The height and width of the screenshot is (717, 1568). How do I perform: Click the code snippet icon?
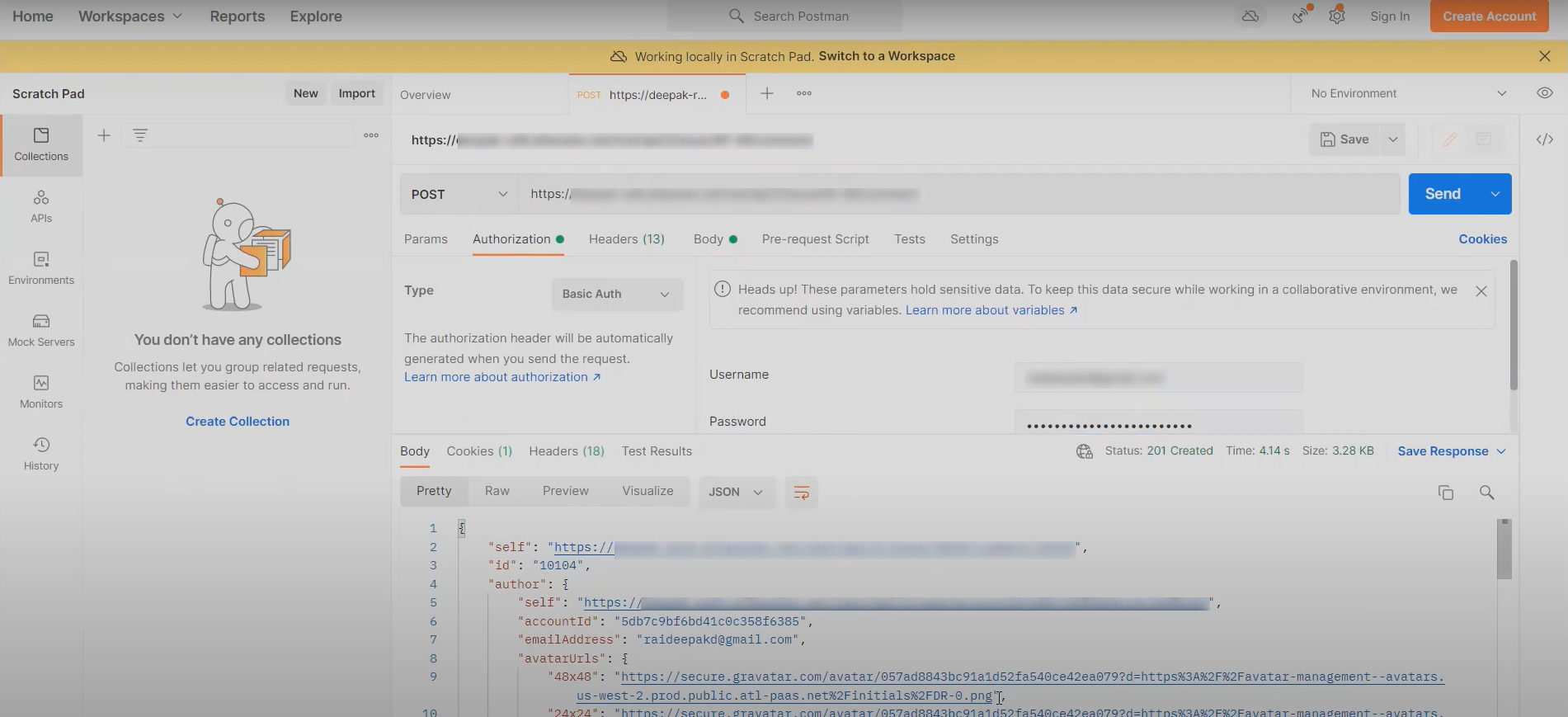click(x=1544, y=139)
